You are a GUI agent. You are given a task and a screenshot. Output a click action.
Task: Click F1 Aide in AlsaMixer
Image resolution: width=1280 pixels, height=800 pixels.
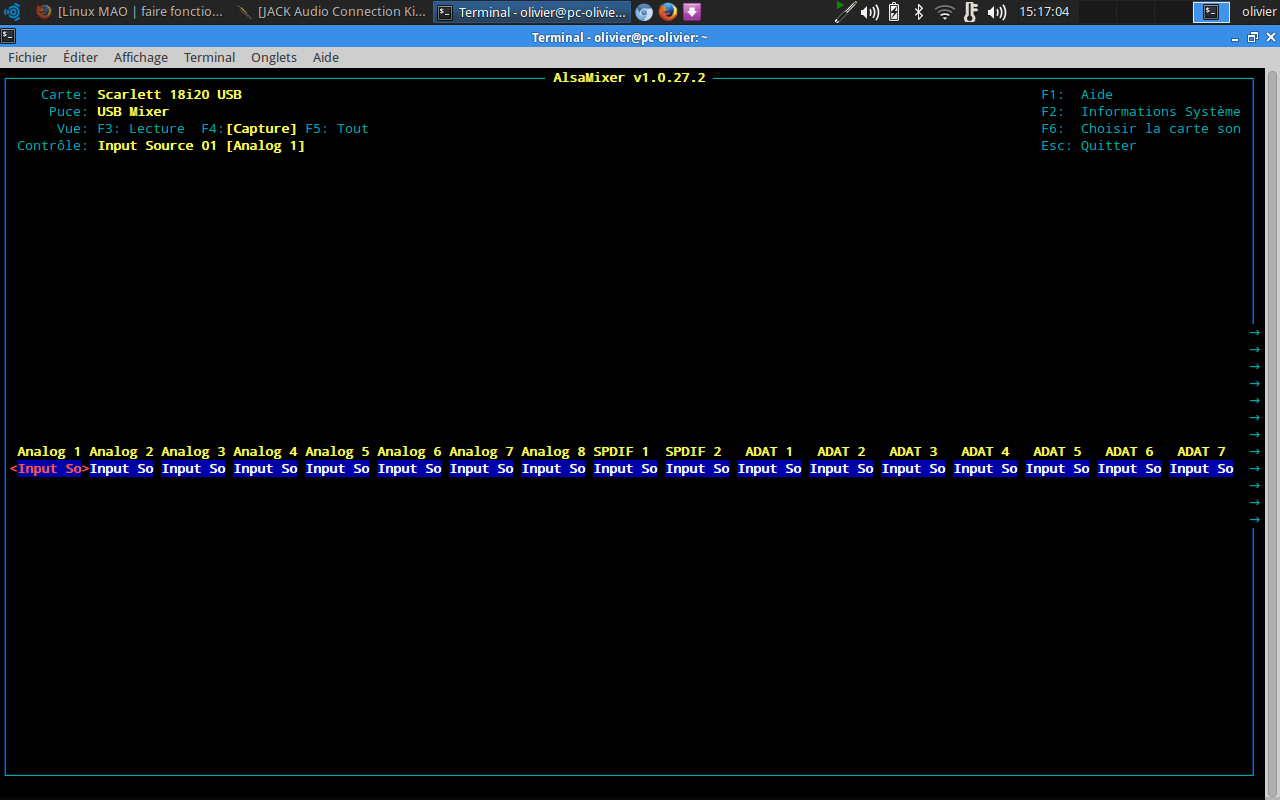1077,94
